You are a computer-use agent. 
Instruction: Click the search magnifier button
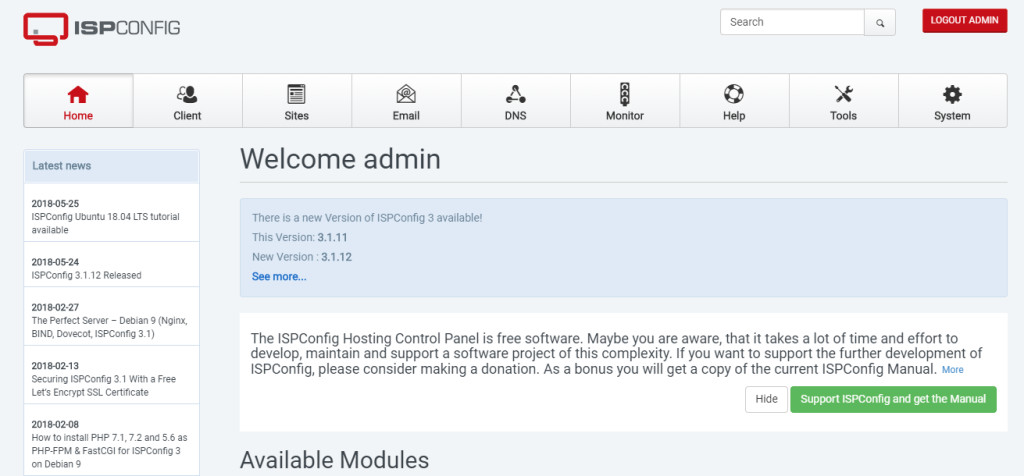pos(880,22)
